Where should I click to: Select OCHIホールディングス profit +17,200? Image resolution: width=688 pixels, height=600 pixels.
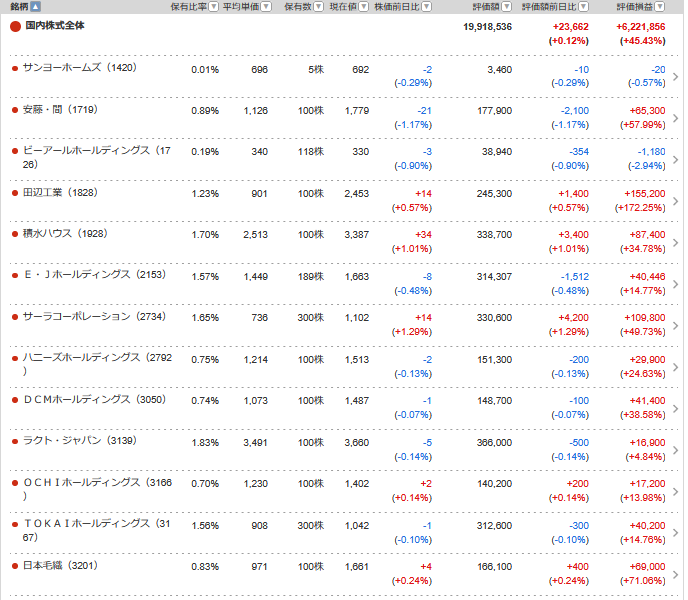(647, 484)
